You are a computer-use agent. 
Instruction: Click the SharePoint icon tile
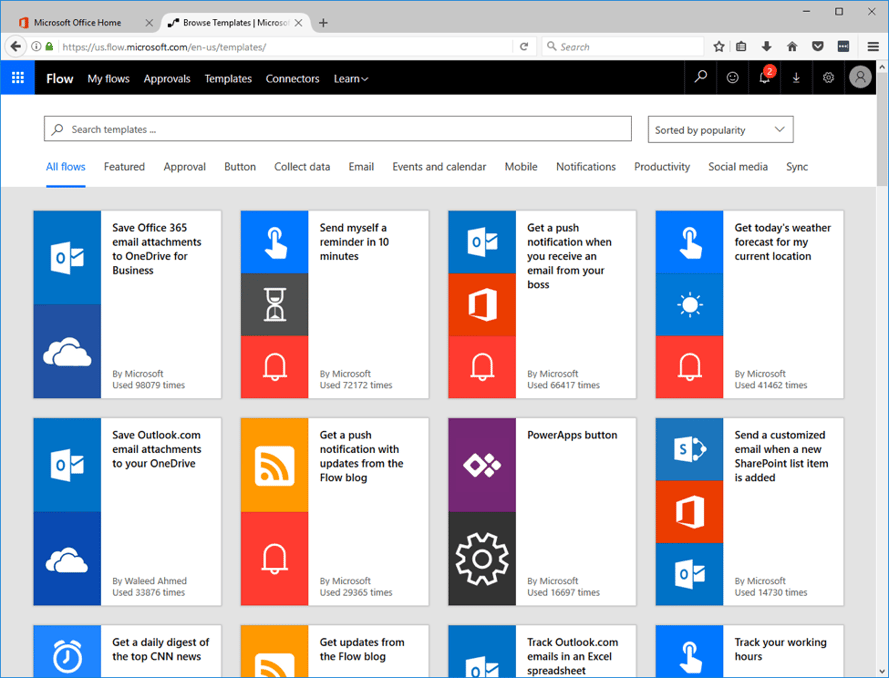(689, 450)
